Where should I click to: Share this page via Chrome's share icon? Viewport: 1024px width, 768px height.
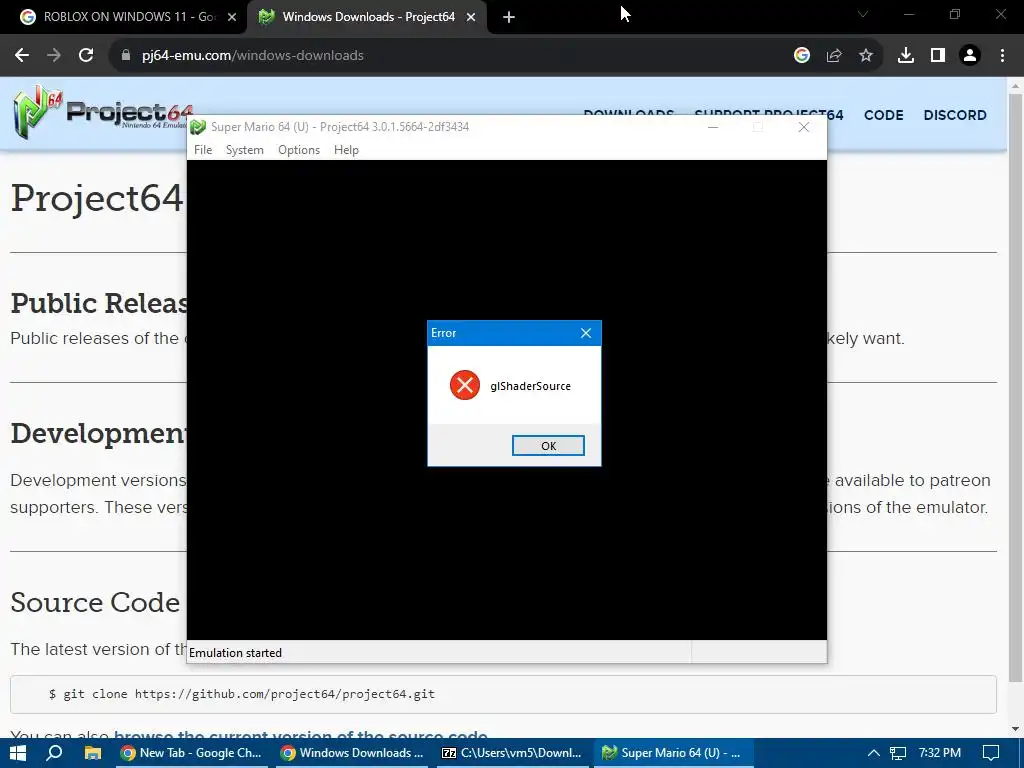(834, 56)
